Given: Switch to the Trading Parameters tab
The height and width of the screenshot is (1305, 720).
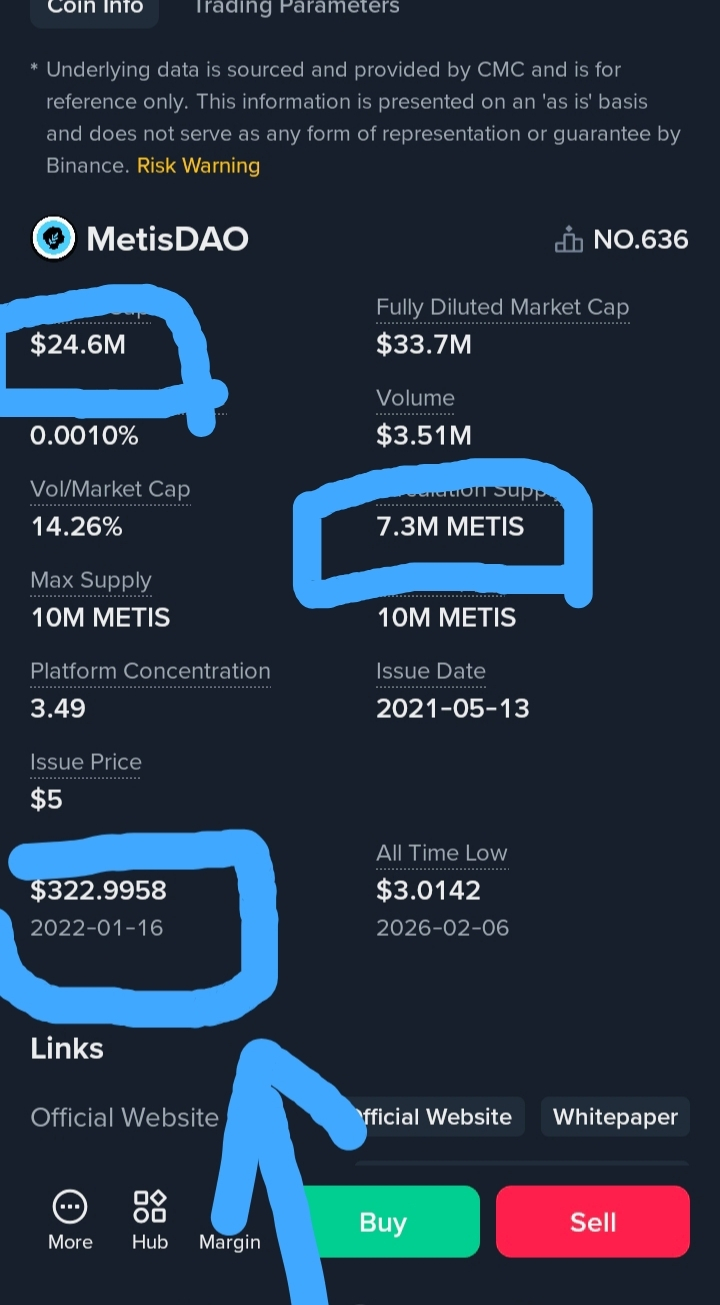Looking at the screenshot, I should pyautogui.click(x=296, y=8).
